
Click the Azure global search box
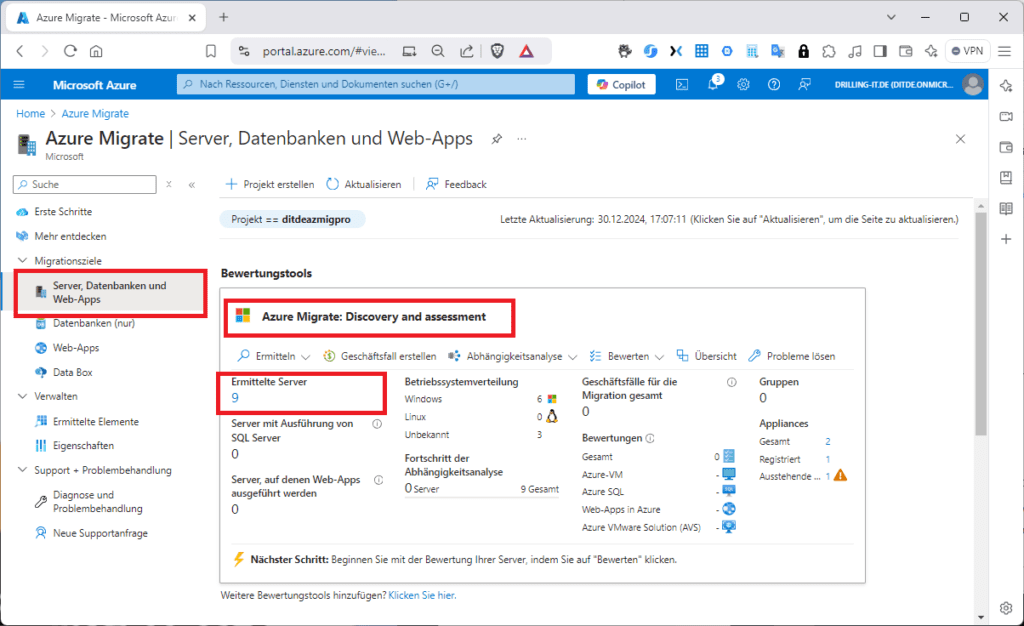[376, 84]
